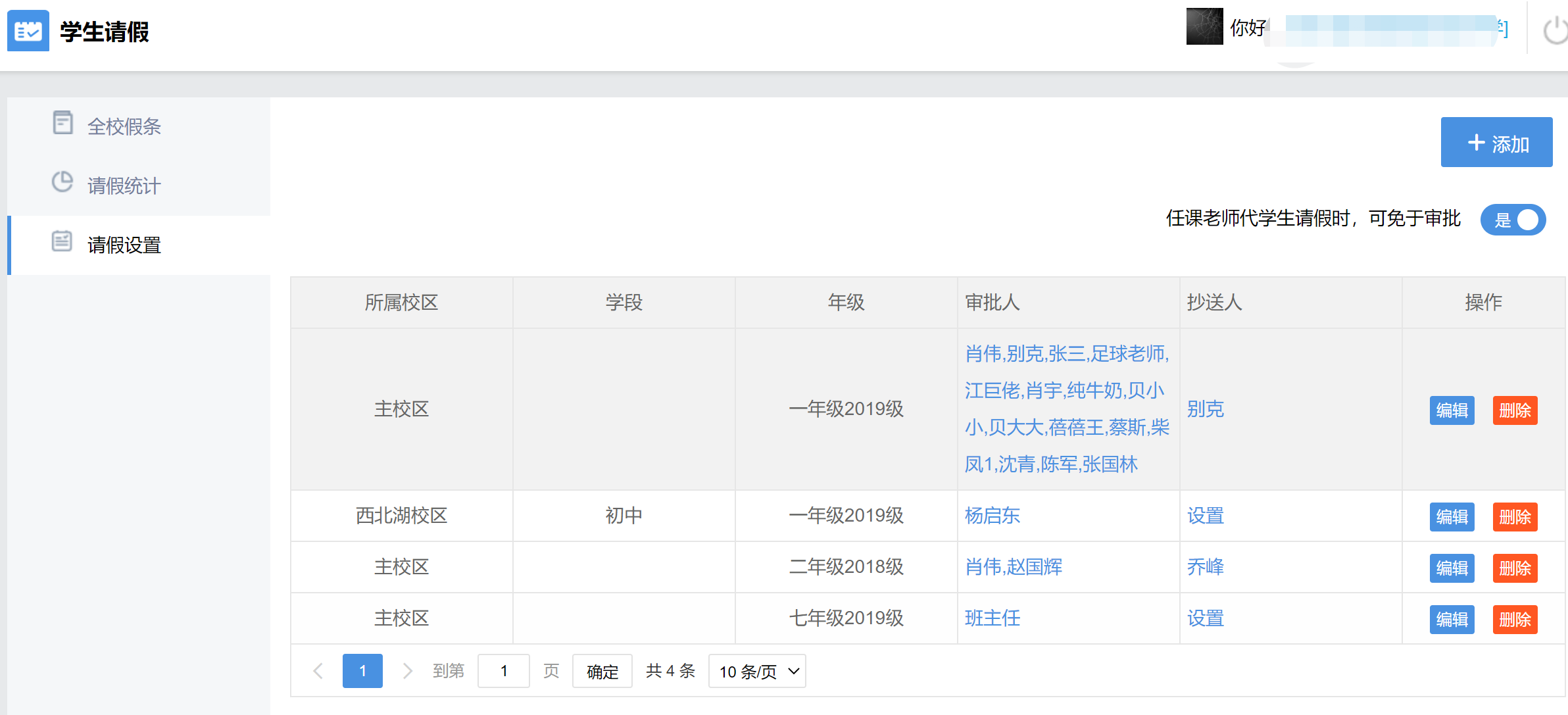The image size is (1568, 715).
Task: Click the page number input field
Action: (503, 671)
